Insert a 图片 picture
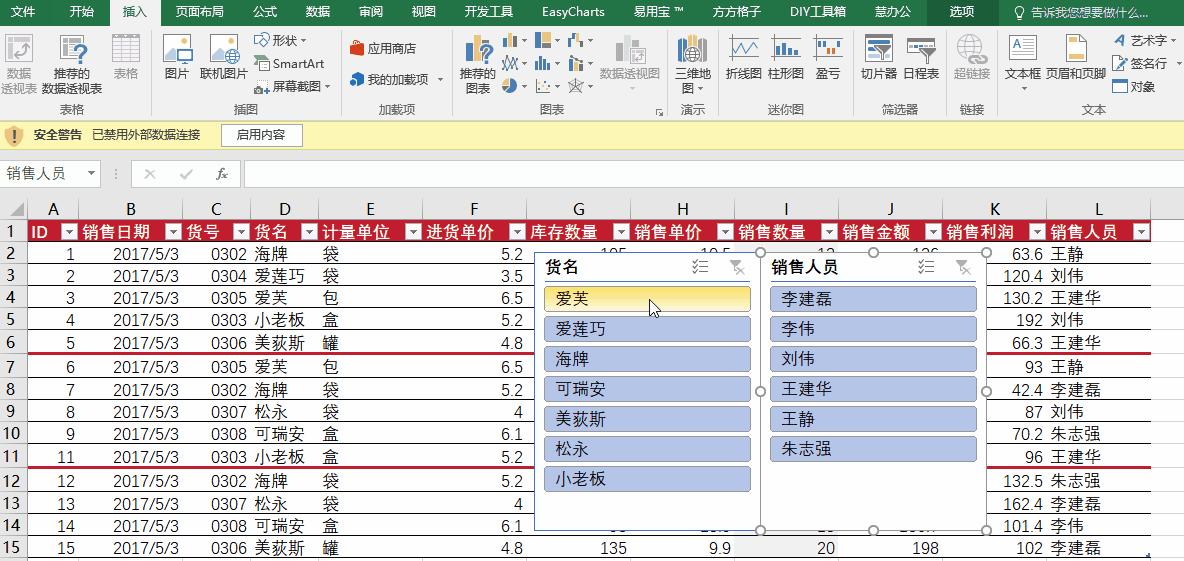Screen dimensions: 1184x561 pos(177,58)
